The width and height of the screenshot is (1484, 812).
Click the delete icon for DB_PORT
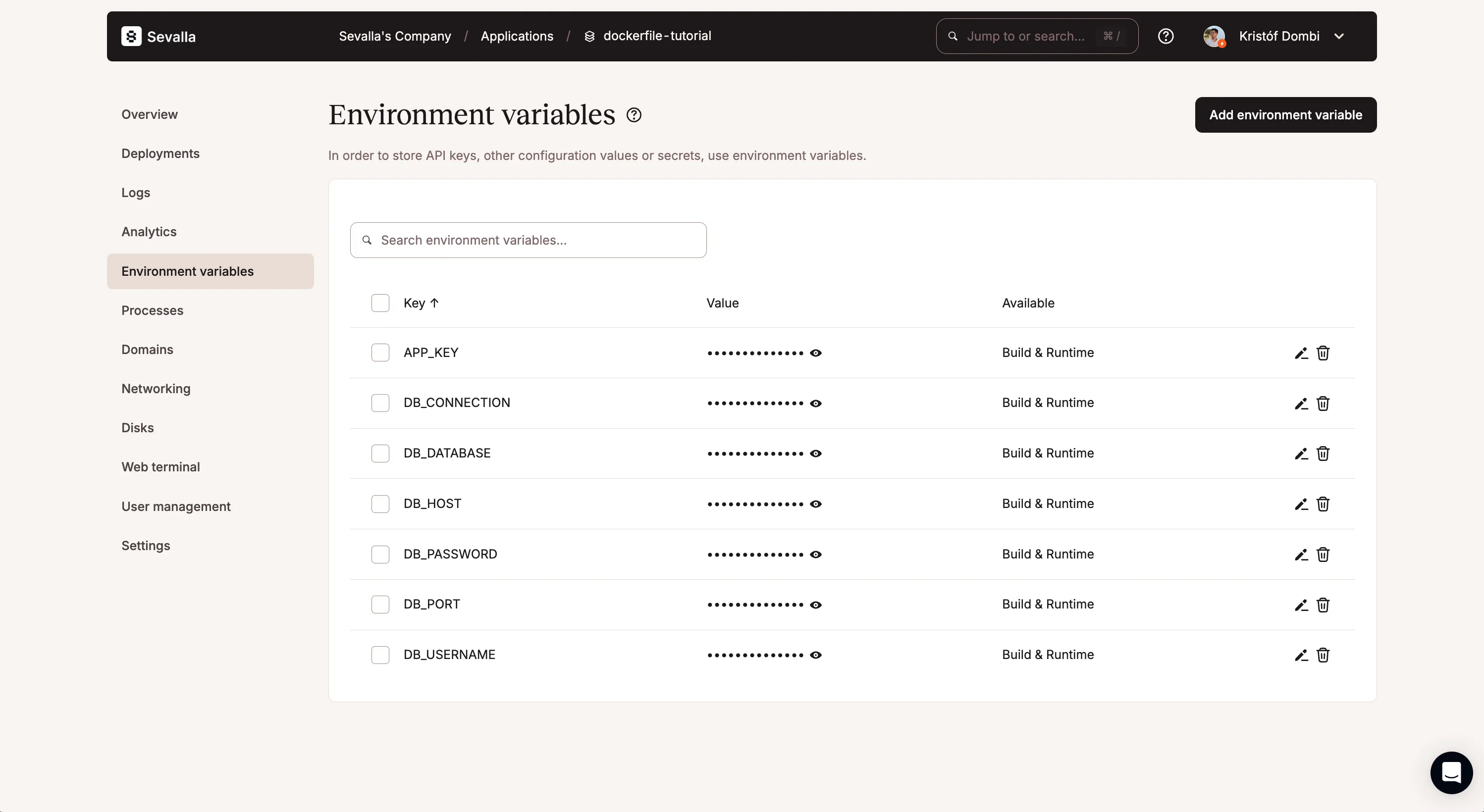point(1322,605)
